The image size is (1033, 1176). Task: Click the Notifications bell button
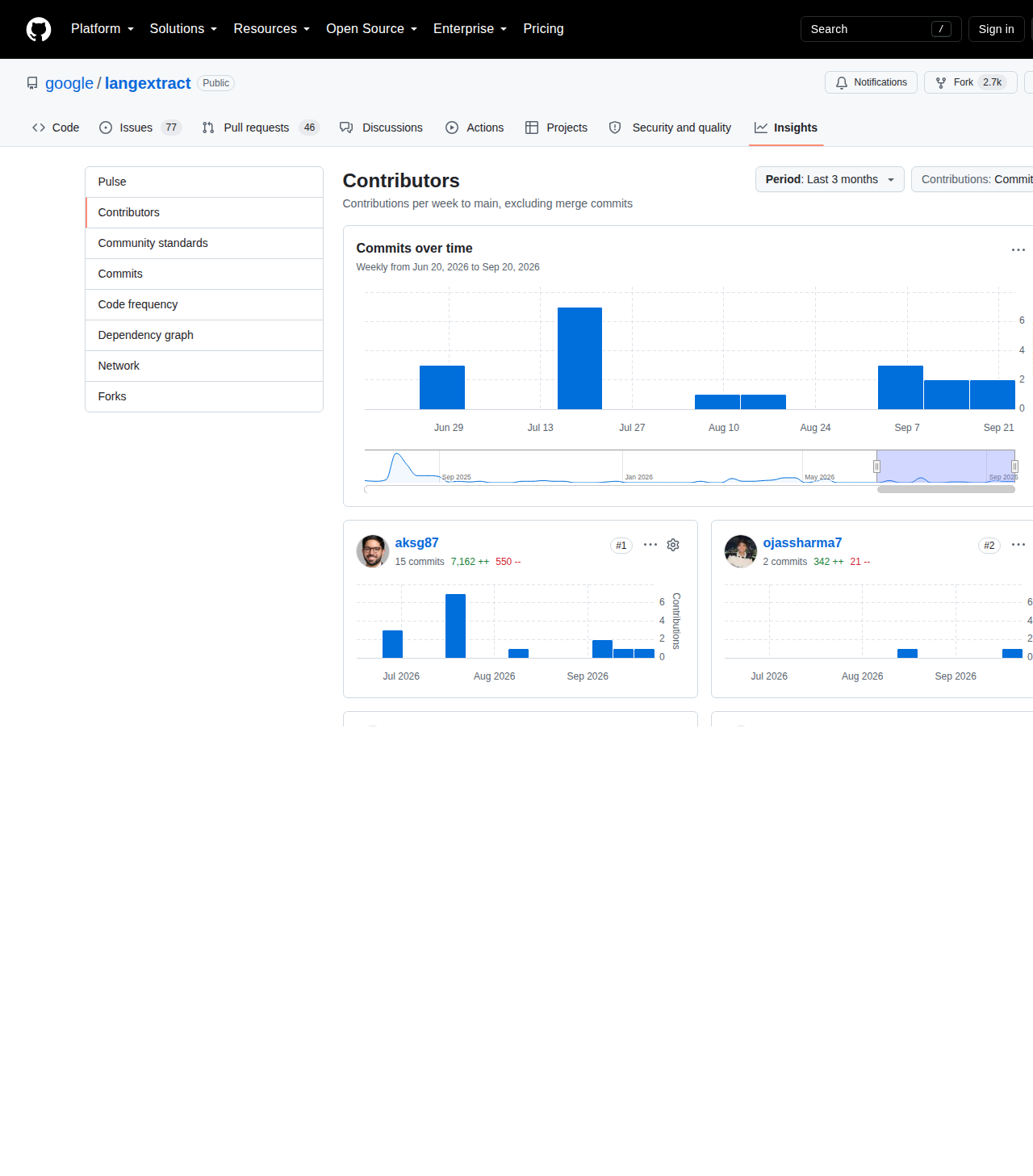pos(871,82)
